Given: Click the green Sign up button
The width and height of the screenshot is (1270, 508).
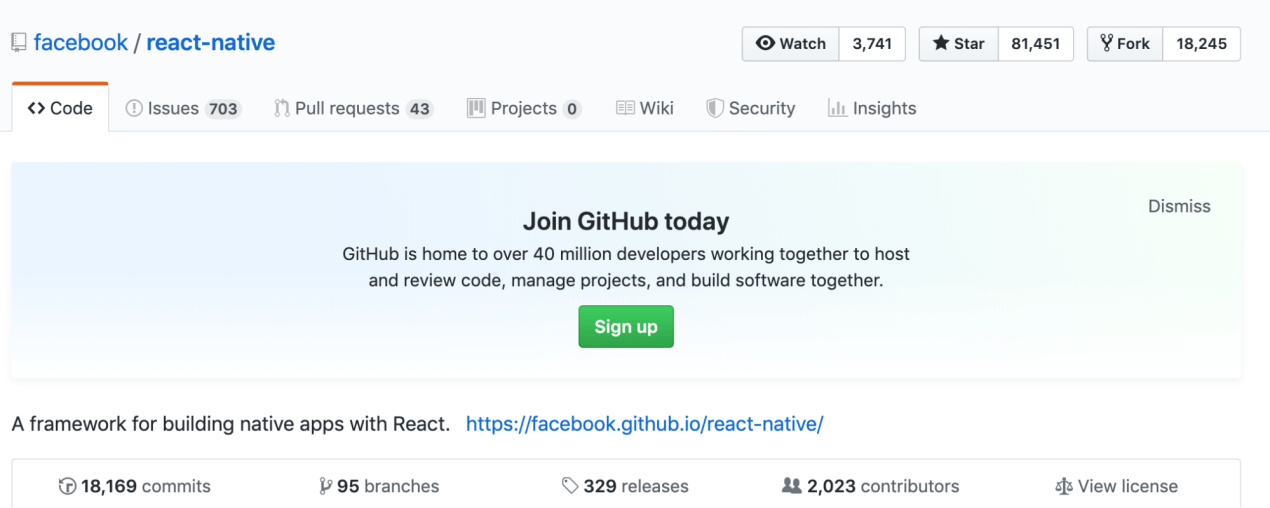Looking at the screenshot, I should click(626, 327).
